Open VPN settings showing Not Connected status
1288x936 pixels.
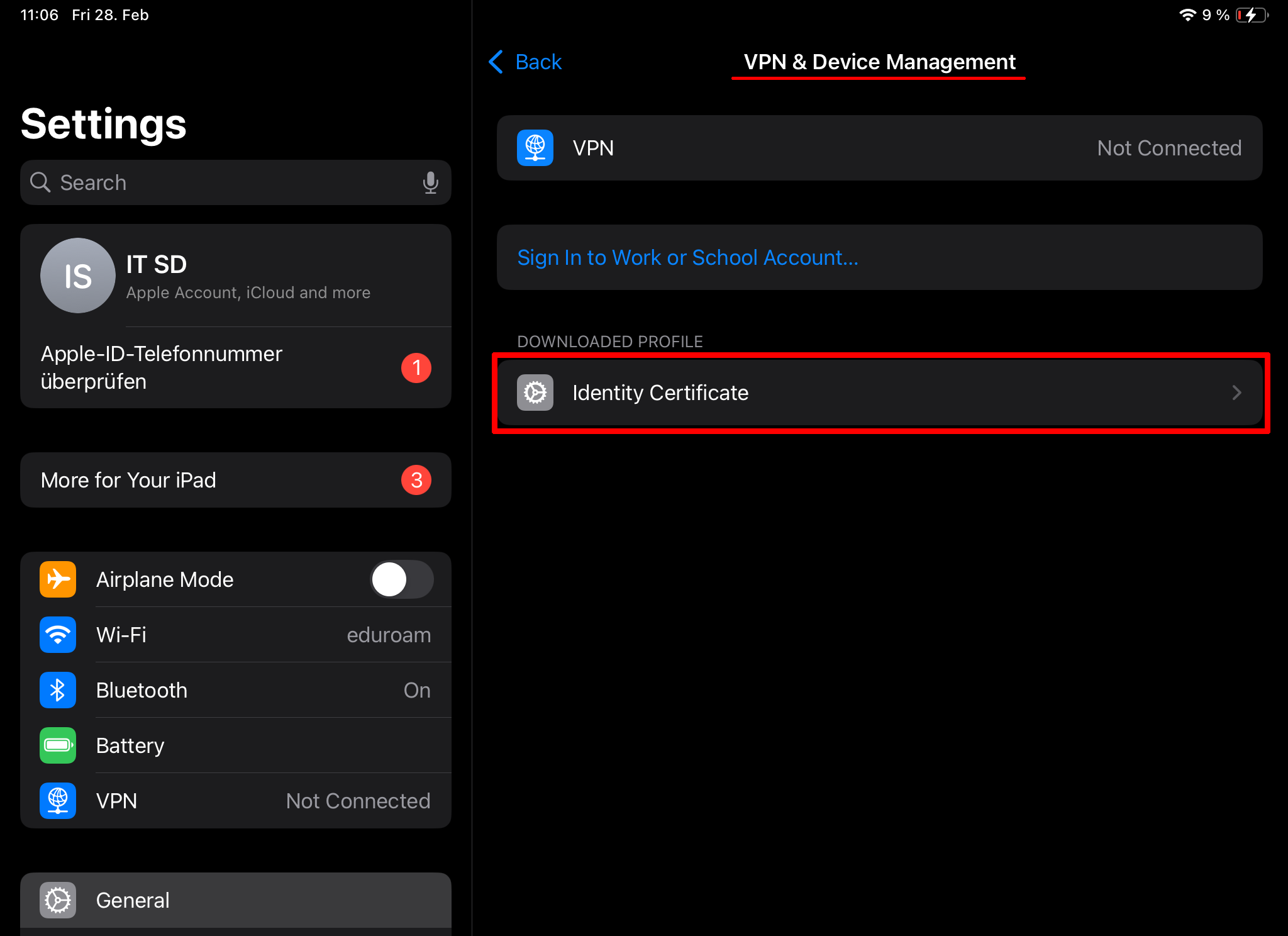(880, 148)
